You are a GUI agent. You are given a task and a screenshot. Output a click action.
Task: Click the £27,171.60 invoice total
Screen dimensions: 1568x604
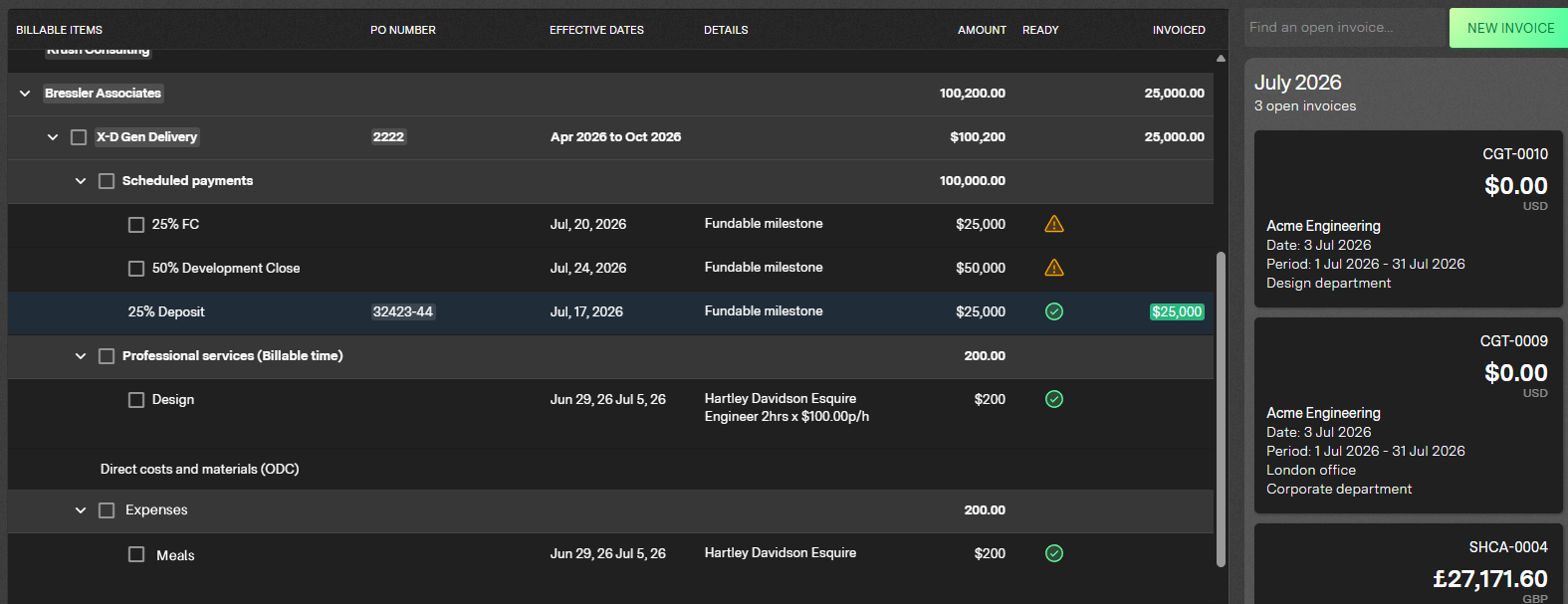tap(1490, 579)
